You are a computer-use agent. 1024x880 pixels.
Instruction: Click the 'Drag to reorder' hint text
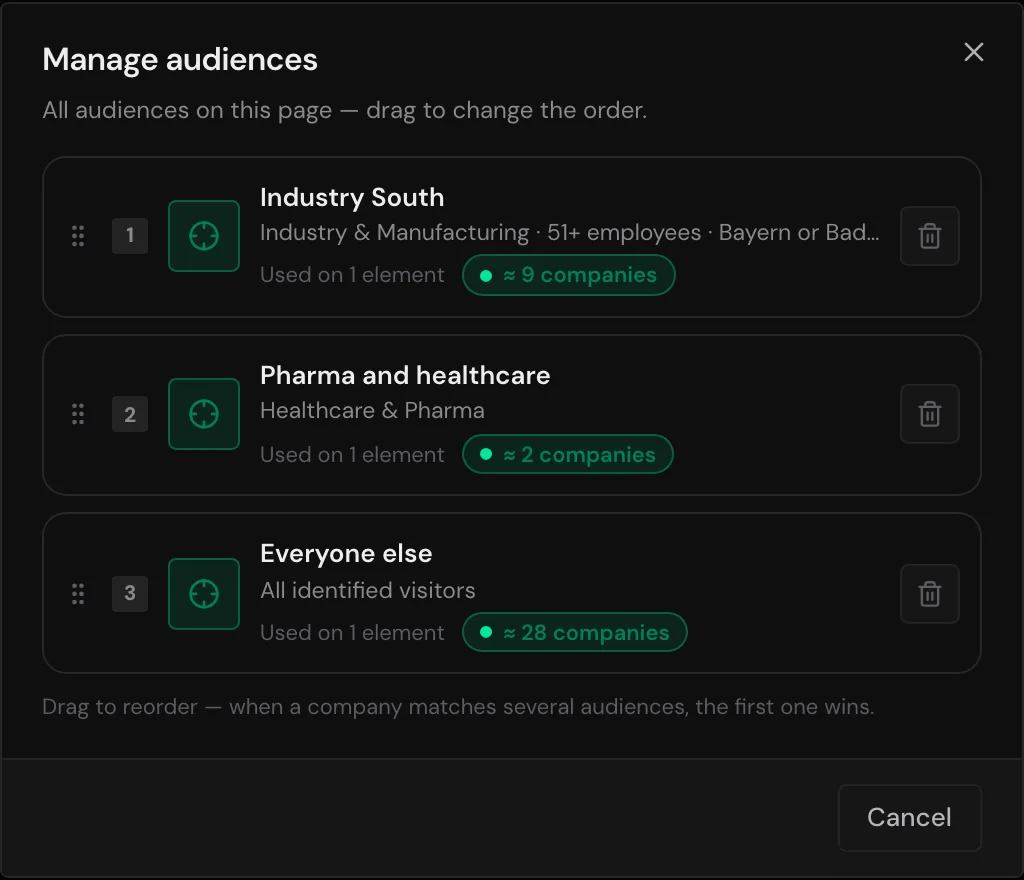[458, 707]
